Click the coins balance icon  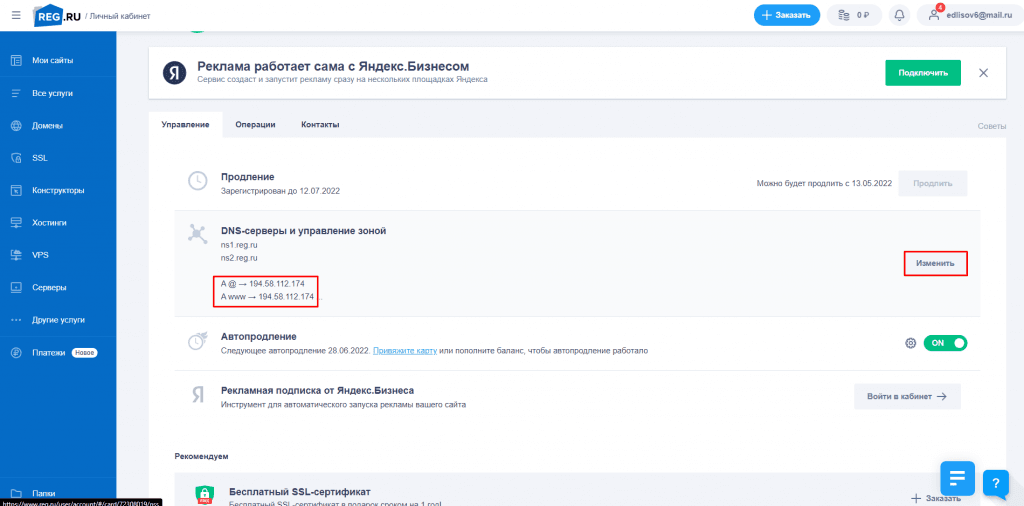tap(844, 15)
